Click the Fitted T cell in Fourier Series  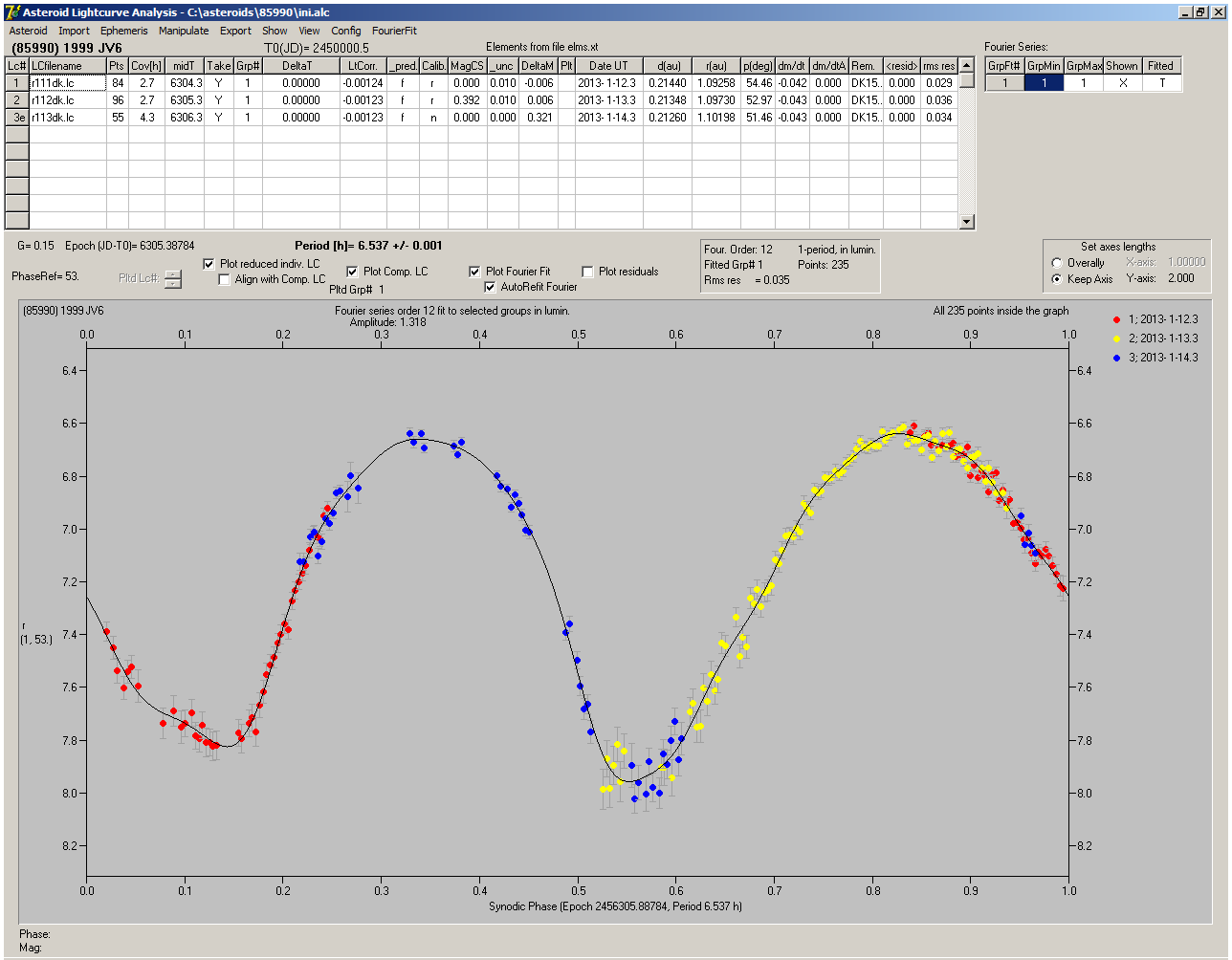click(x=1161, y=83)
